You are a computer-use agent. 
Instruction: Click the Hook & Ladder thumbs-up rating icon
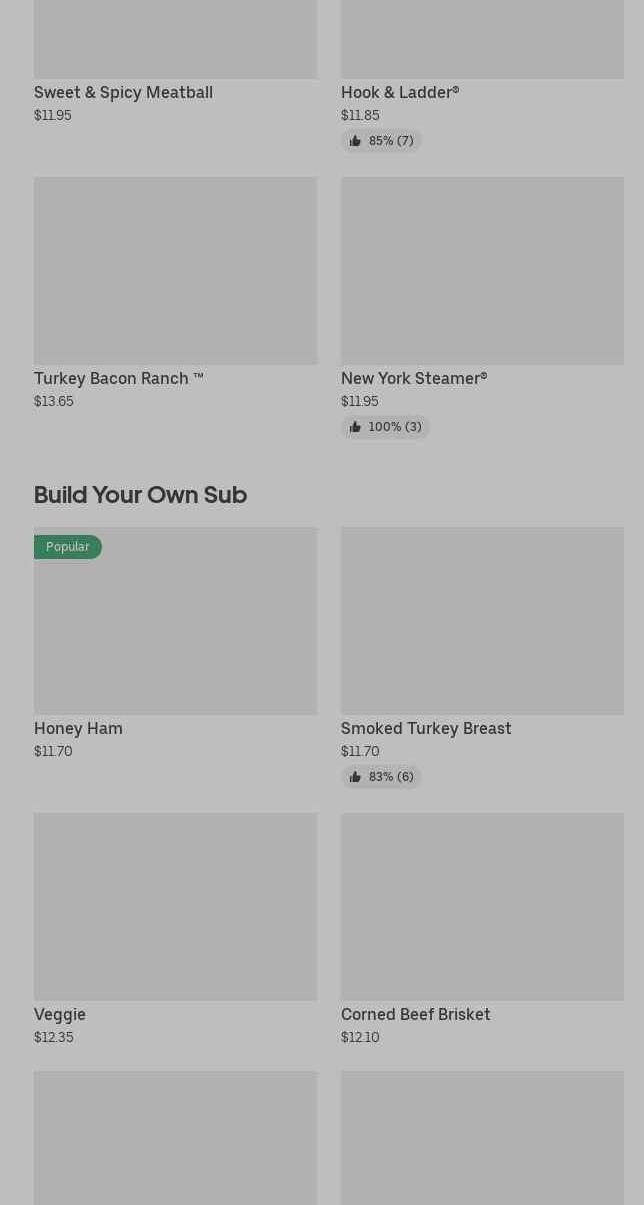coord(355,141)
